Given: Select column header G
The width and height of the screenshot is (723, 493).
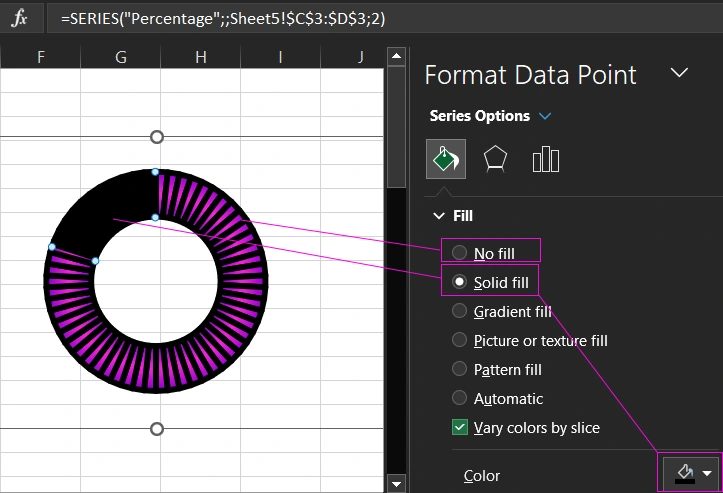Looking at the screenshot, I should coord(120,58).
